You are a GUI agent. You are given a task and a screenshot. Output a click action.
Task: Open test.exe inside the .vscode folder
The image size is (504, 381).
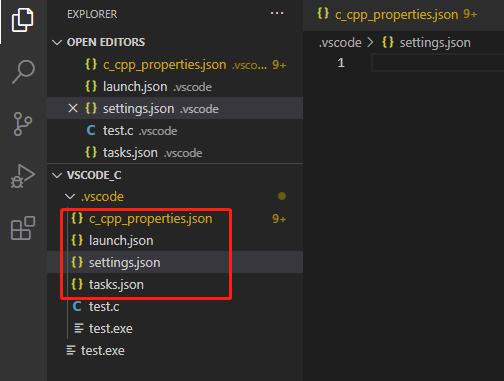175,328
